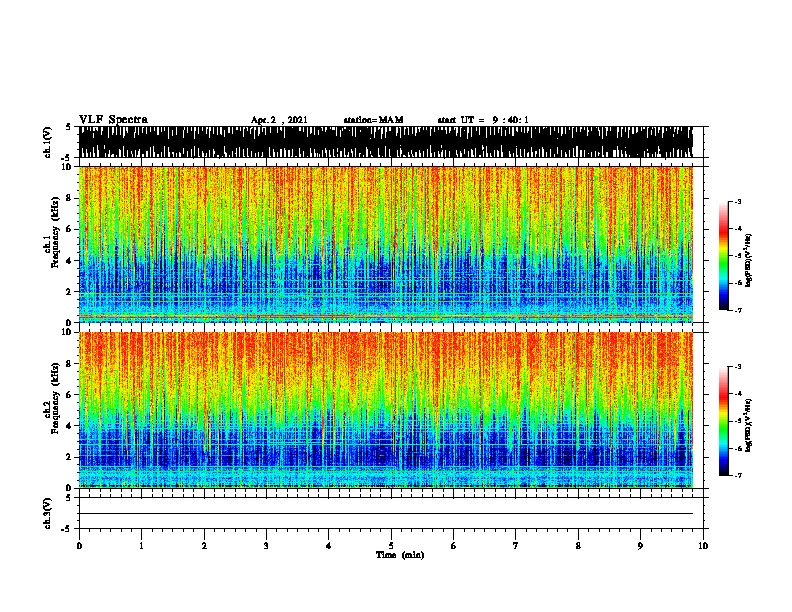
Task: Click the ch.2 color scale "log(PSD)" unit label
Action: coord(748,425)
